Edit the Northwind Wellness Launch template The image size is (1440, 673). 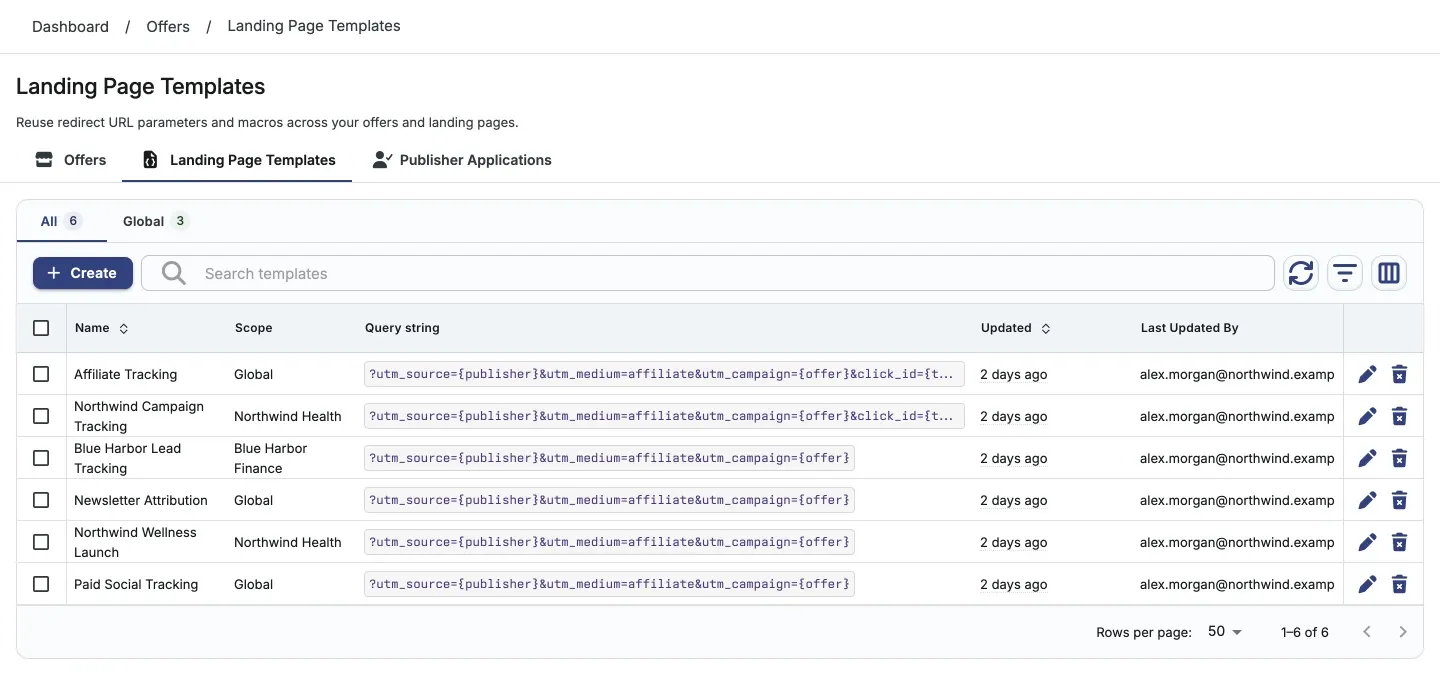1367,542
